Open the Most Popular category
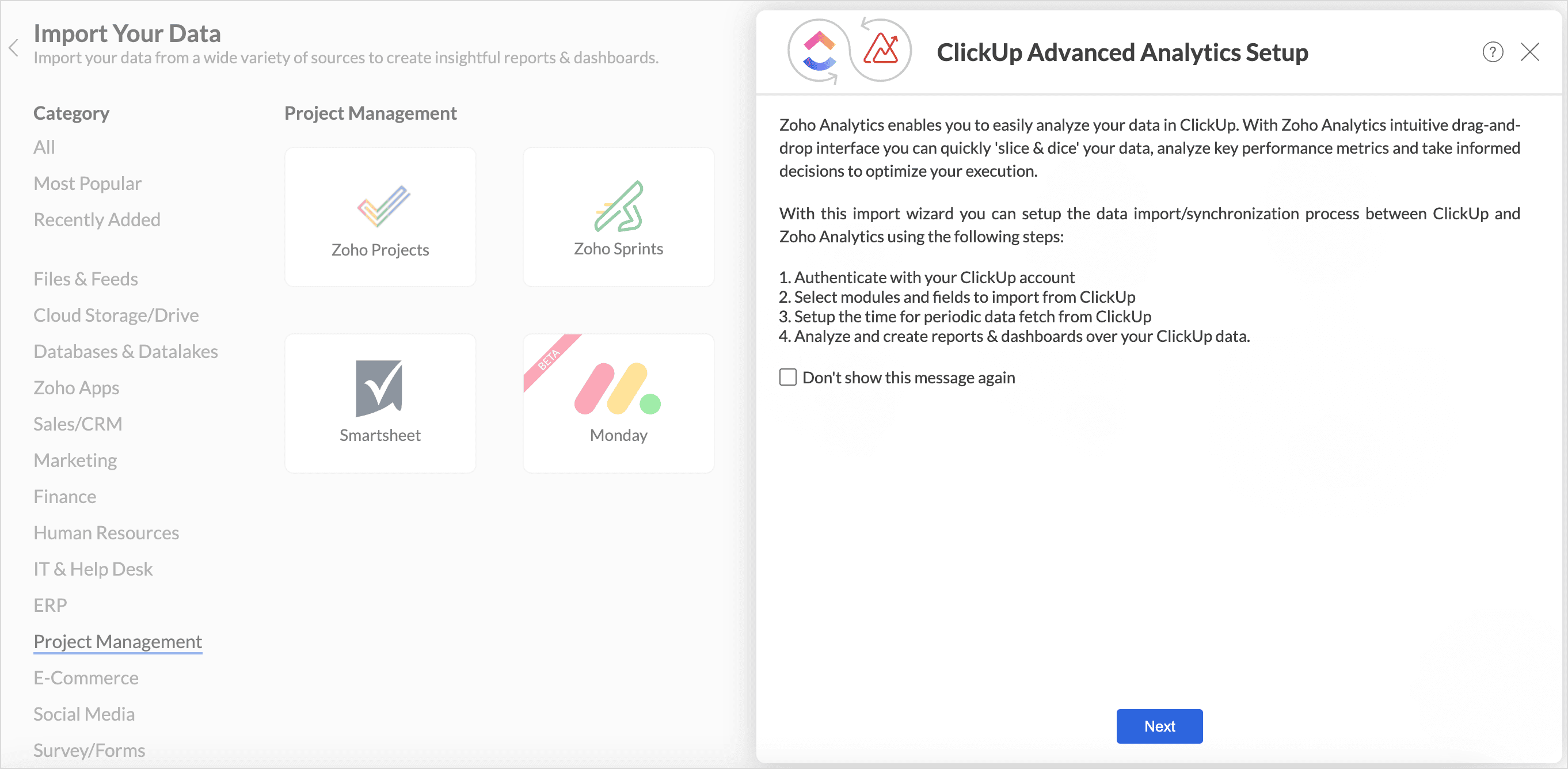 (x=87, y=183)
